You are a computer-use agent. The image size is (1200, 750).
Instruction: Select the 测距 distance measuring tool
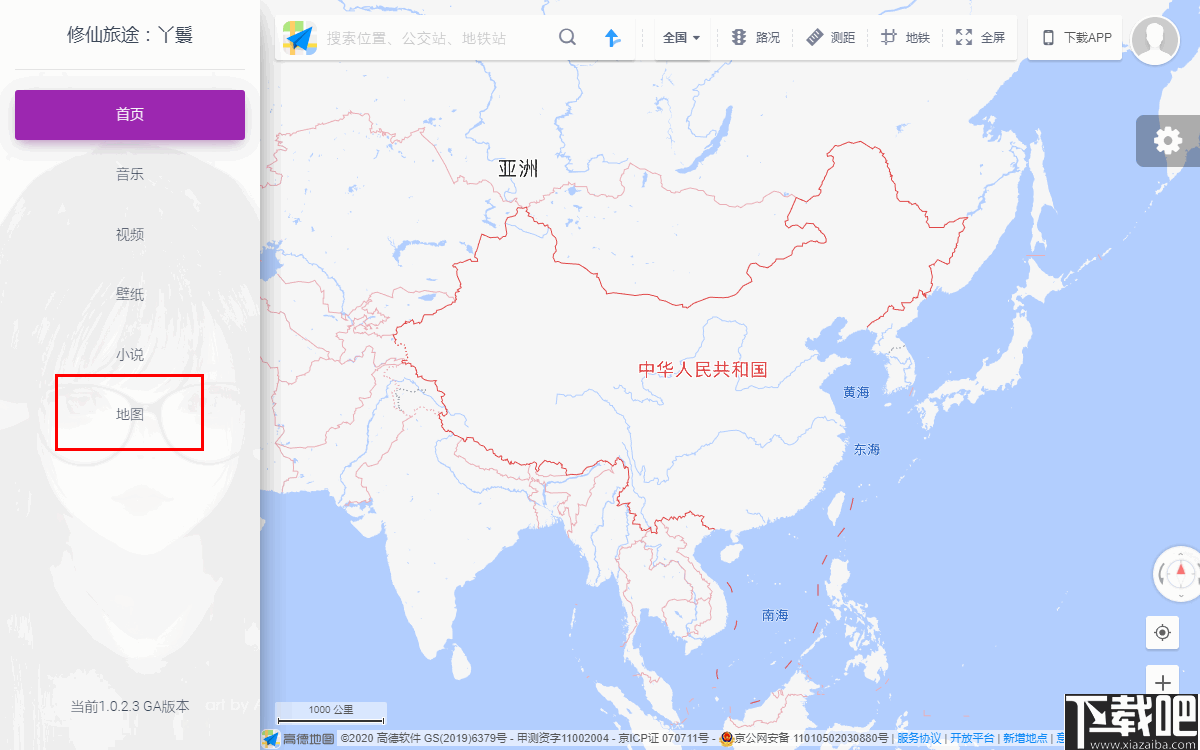(831, 38)
